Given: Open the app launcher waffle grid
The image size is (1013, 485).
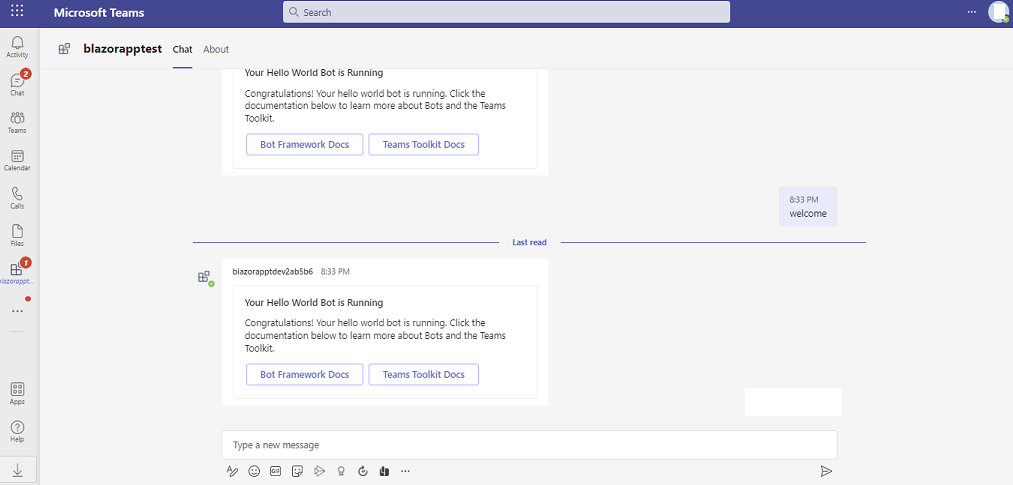Looking at the screenshot, I should click(17, 12).
